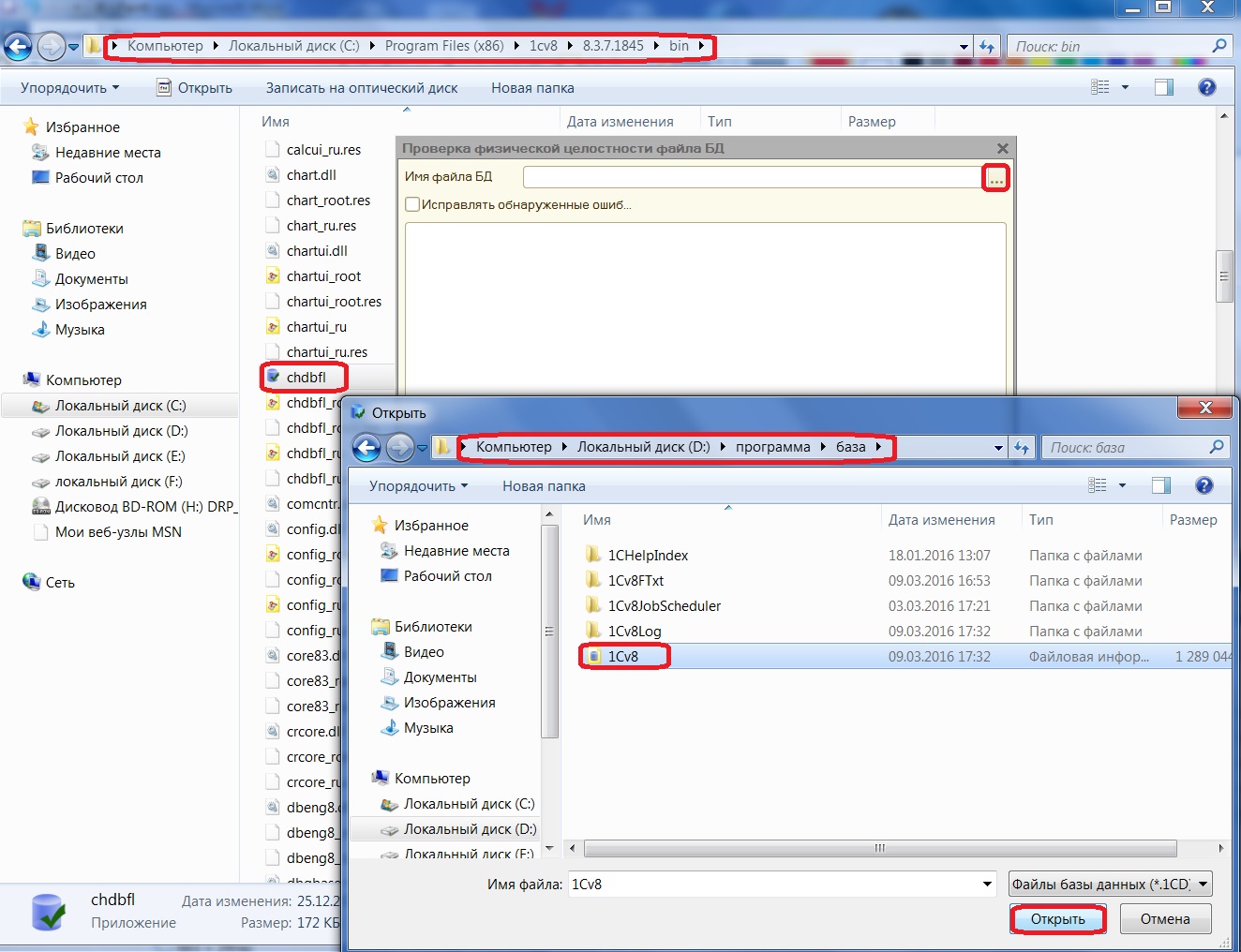Viewport: 1241px width, 952px height.
Task: Expand the file name combo box dropdown
Action: tap(987, 884)
